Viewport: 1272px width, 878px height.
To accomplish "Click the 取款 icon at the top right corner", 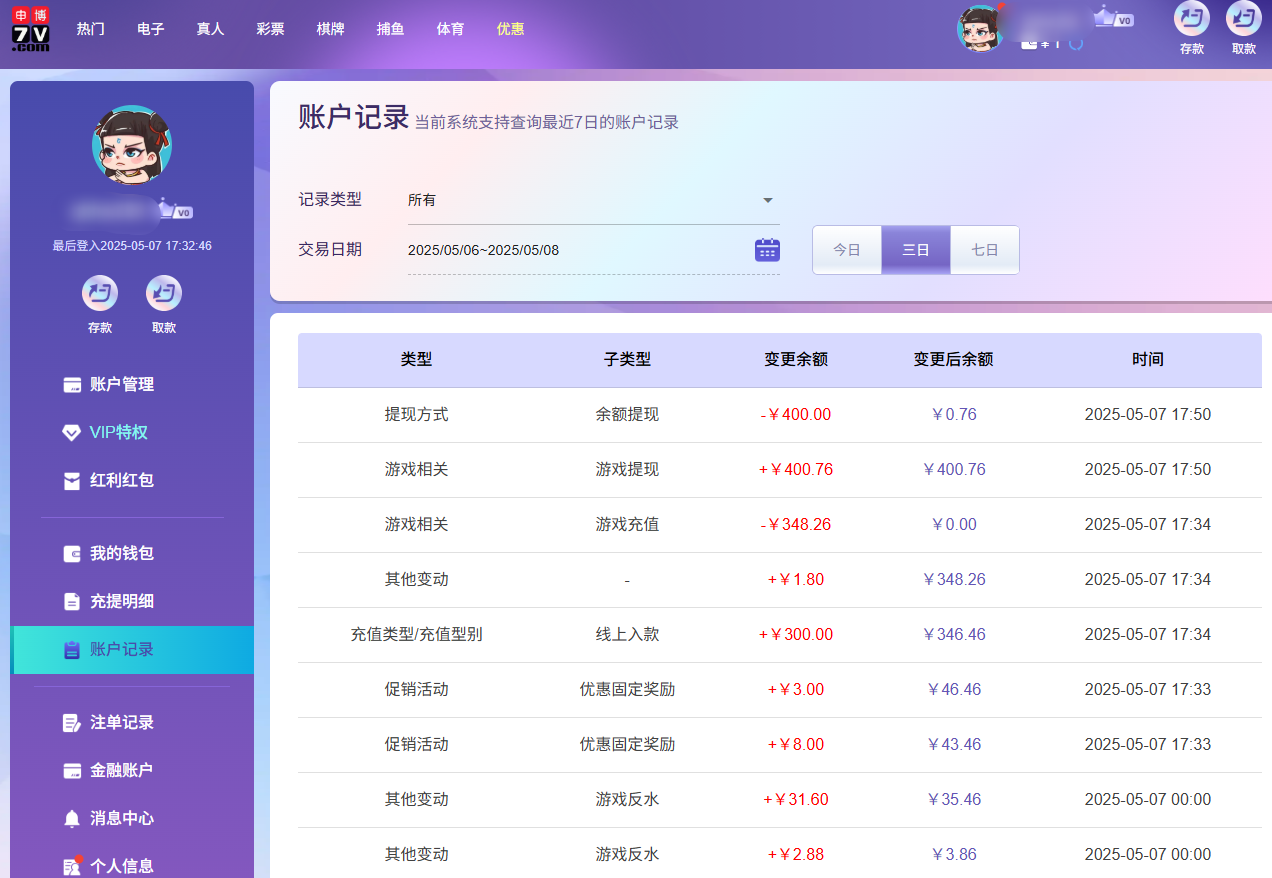I will 1243,20.
